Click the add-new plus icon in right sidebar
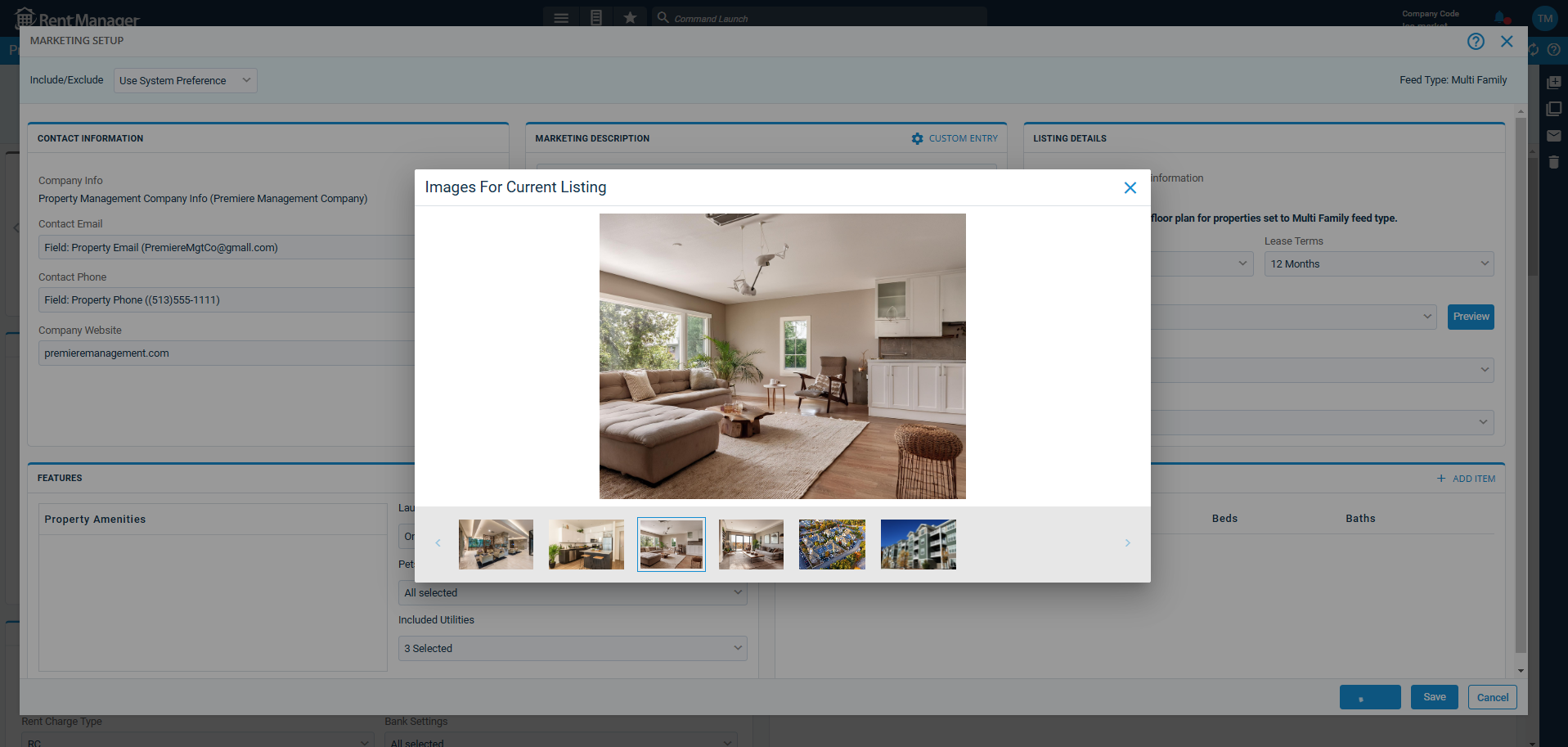1568x747 pixels. tap(1553, 81)
